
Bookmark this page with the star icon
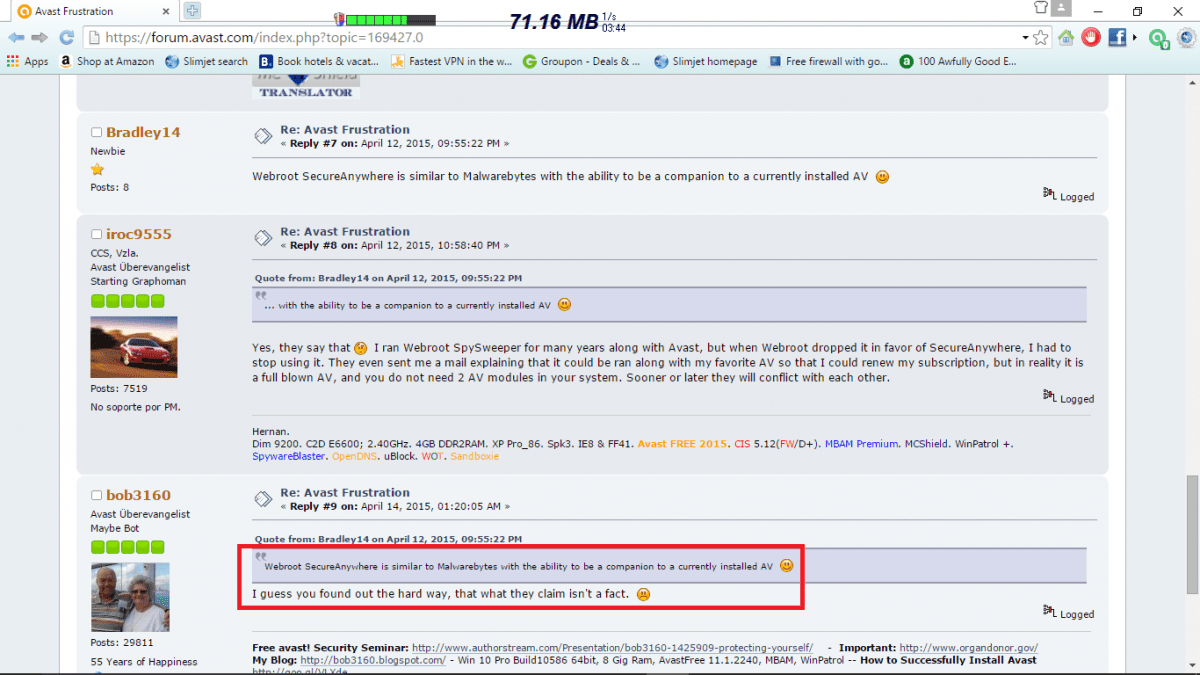(x=1041, y=37)
